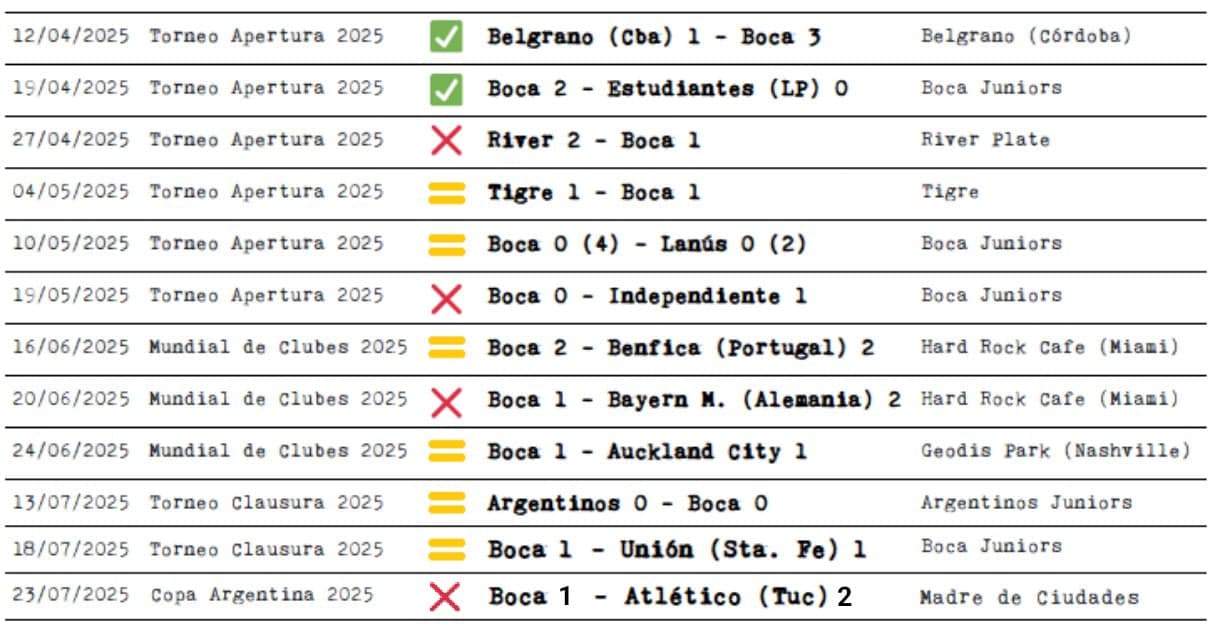This screenshot has width=1220, height=629.
Task: Click yellow draw icon for Argentinos 0 - Boca 0
Action: click(x=446, y=503)
